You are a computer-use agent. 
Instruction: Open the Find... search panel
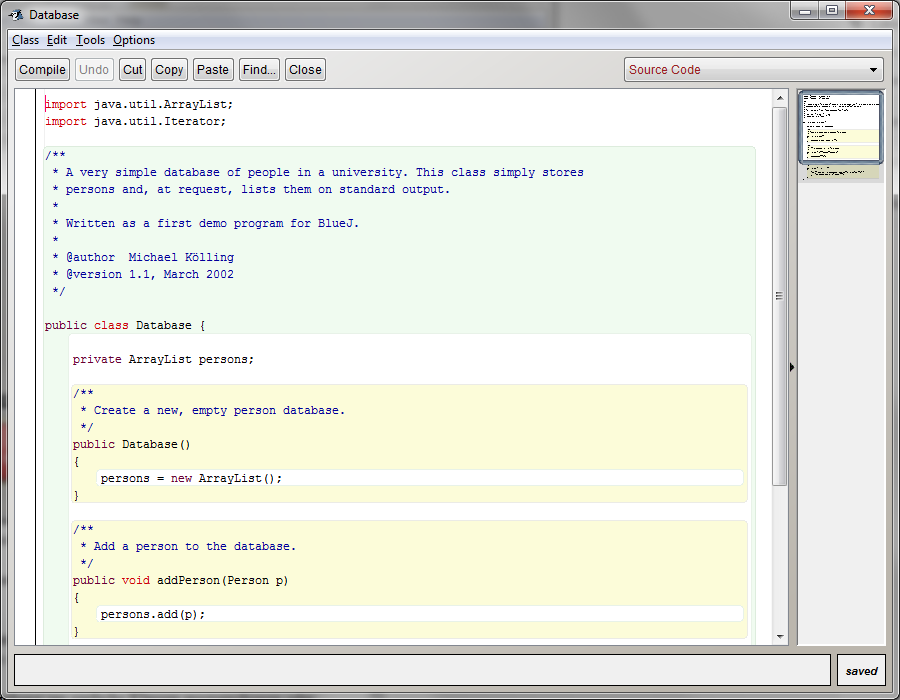259,70
